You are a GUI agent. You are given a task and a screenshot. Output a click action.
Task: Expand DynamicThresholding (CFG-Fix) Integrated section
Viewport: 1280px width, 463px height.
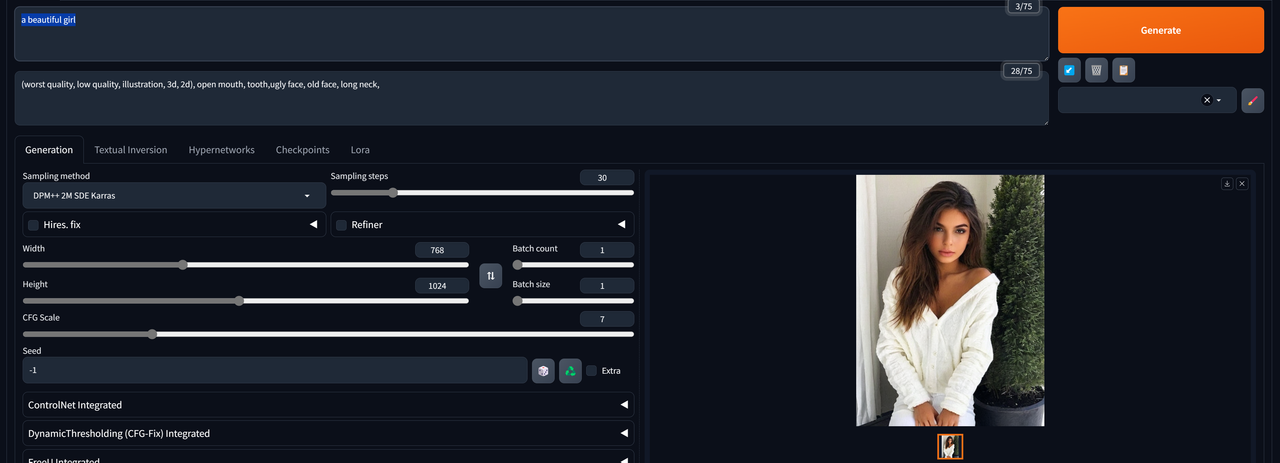(328, 433)
